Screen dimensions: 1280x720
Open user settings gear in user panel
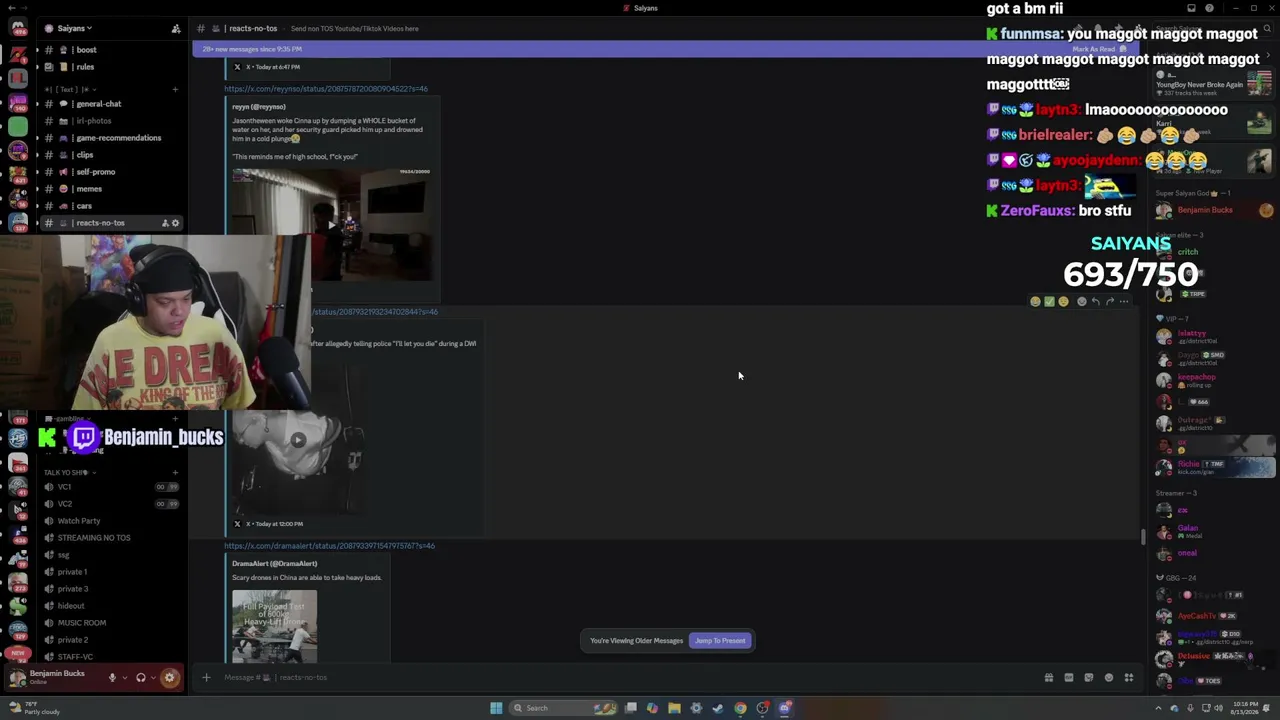pyautogui.click(x=169, y=678)
